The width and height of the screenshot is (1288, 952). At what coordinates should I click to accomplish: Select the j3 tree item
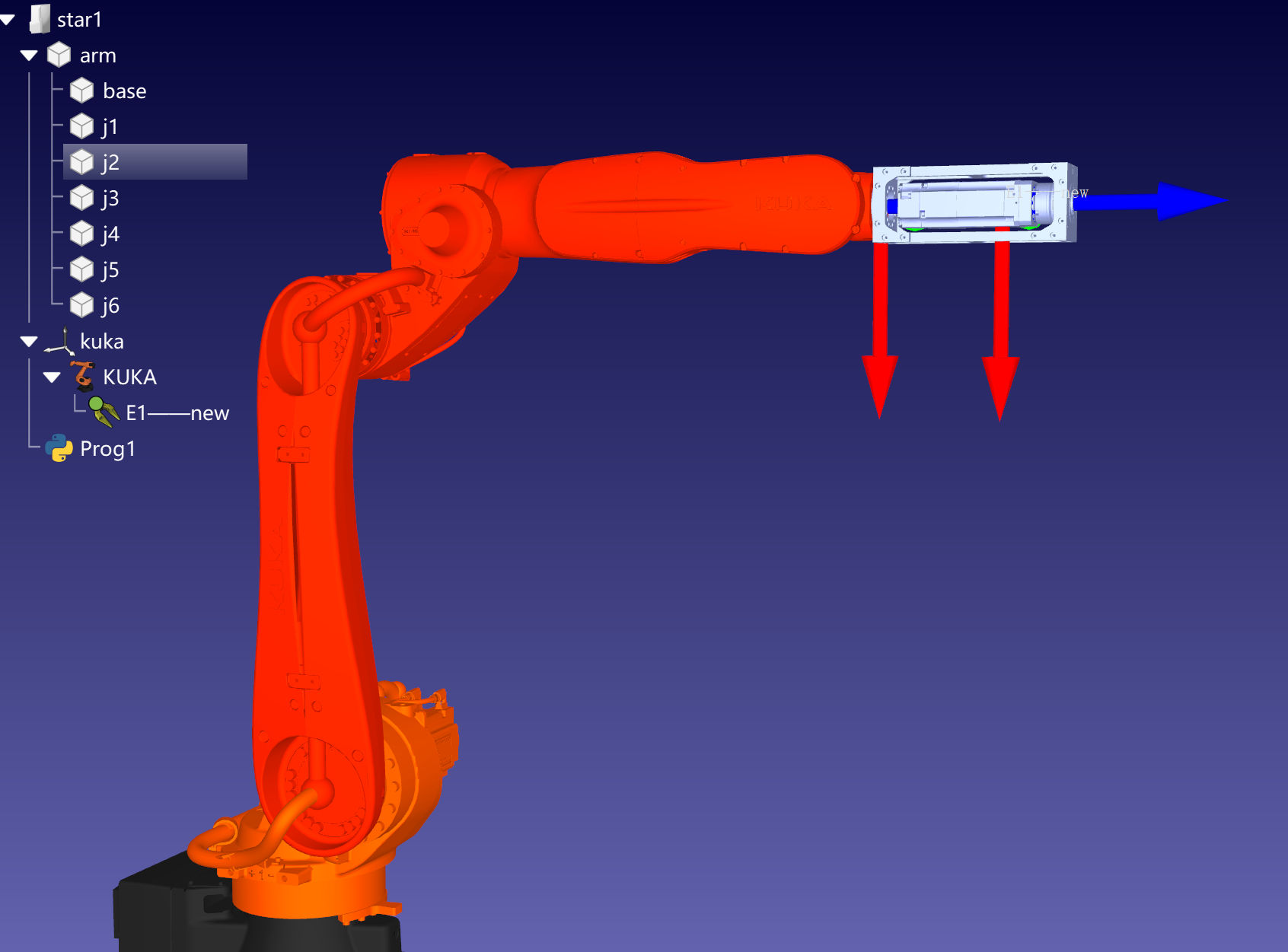(110, 198)
